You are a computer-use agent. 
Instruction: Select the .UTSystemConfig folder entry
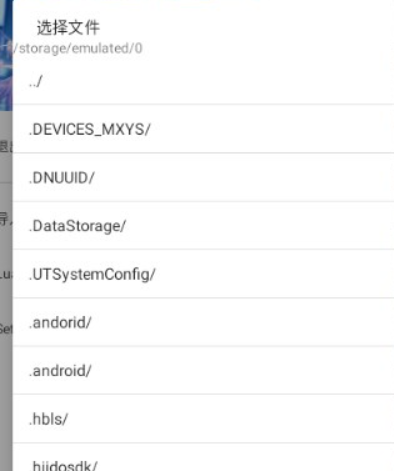click(x=203, y=274)
